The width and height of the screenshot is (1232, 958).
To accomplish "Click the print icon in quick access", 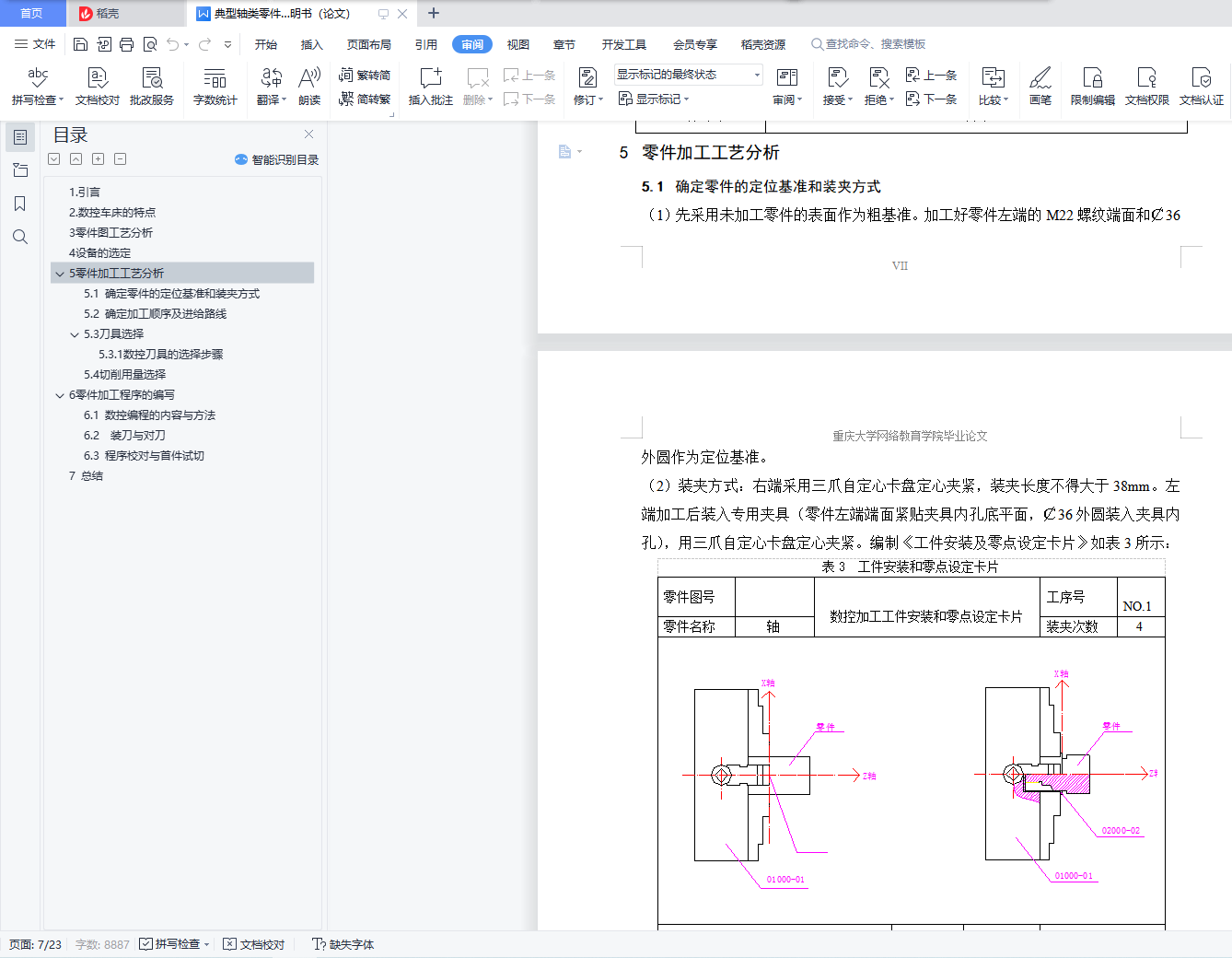I will (126, 44).
